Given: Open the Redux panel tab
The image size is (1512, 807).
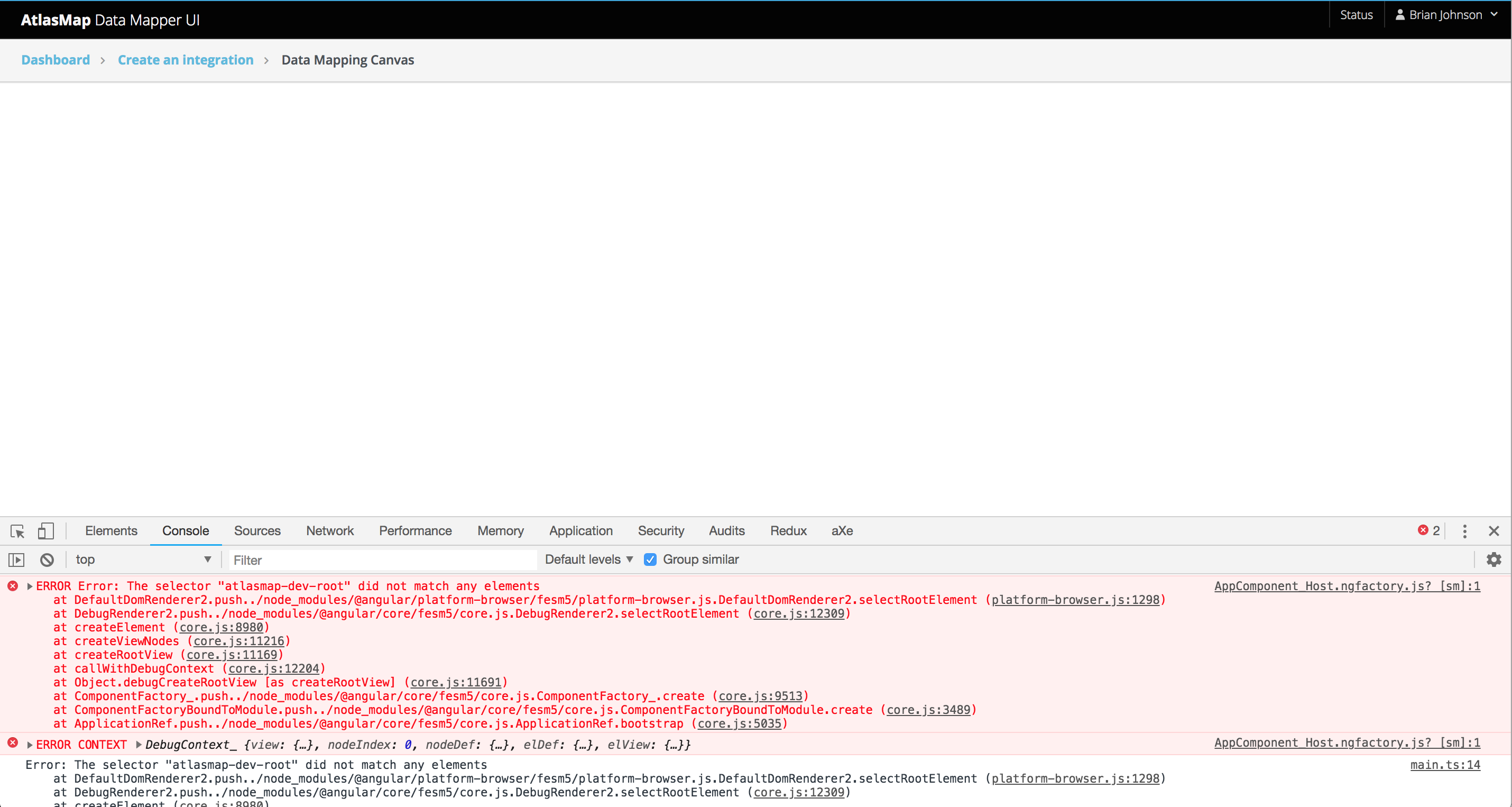Looking at the screenshot, I should click(788, 530).
